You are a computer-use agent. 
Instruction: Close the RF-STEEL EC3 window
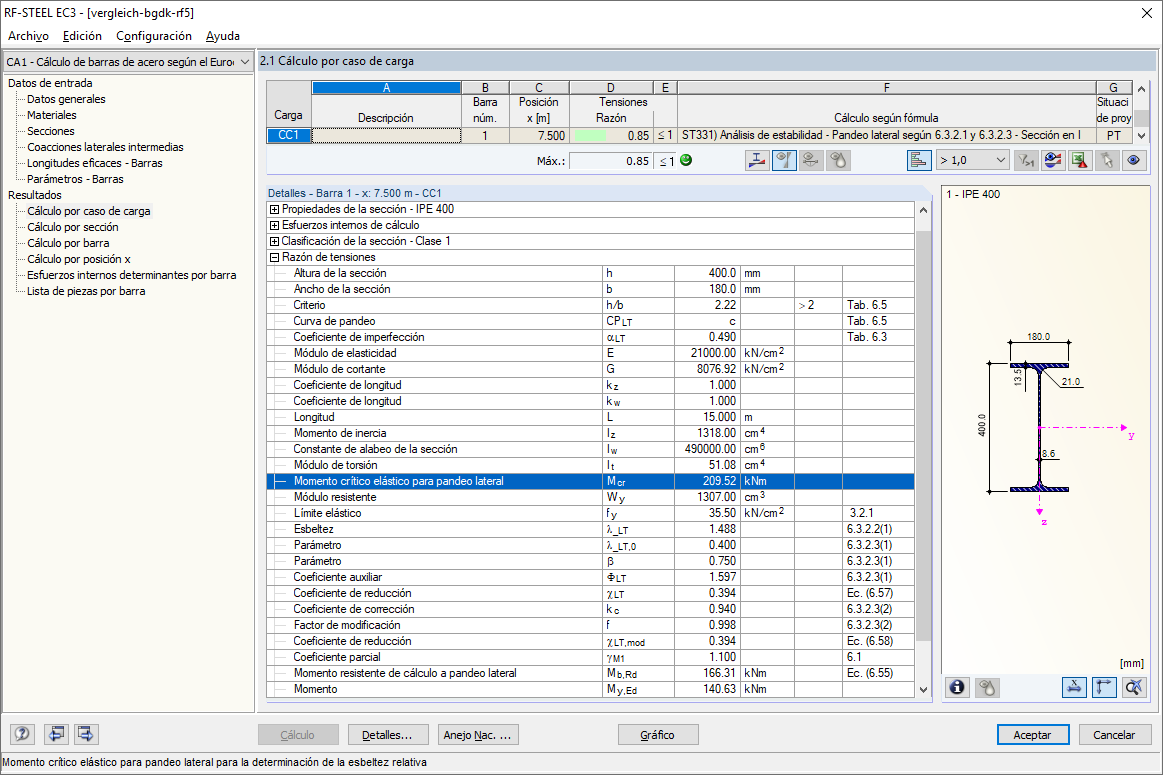pos(1146,13)
